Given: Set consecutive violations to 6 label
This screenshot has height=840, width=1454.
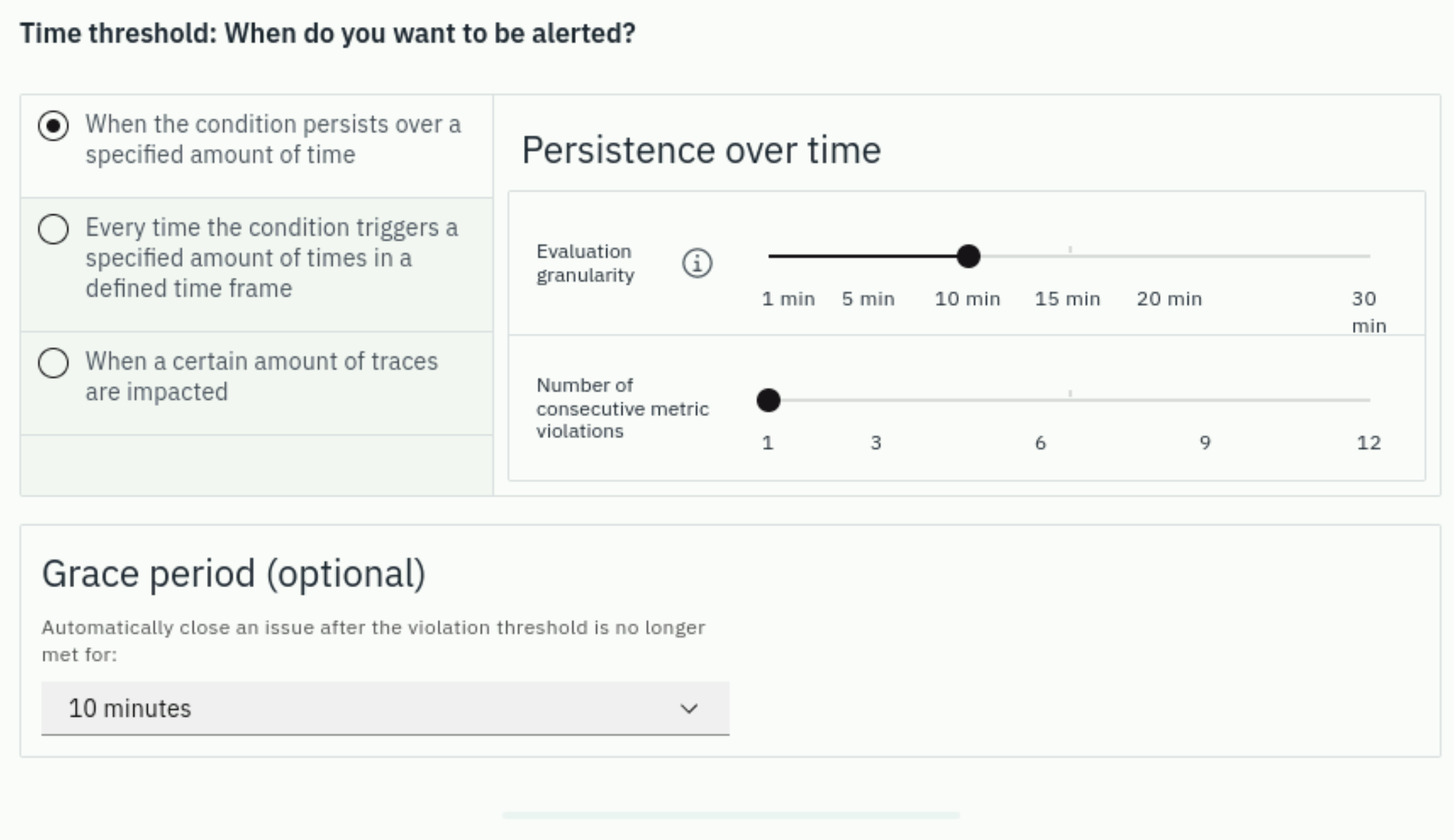Looking at the screenshot, I should pos(1041,443).
